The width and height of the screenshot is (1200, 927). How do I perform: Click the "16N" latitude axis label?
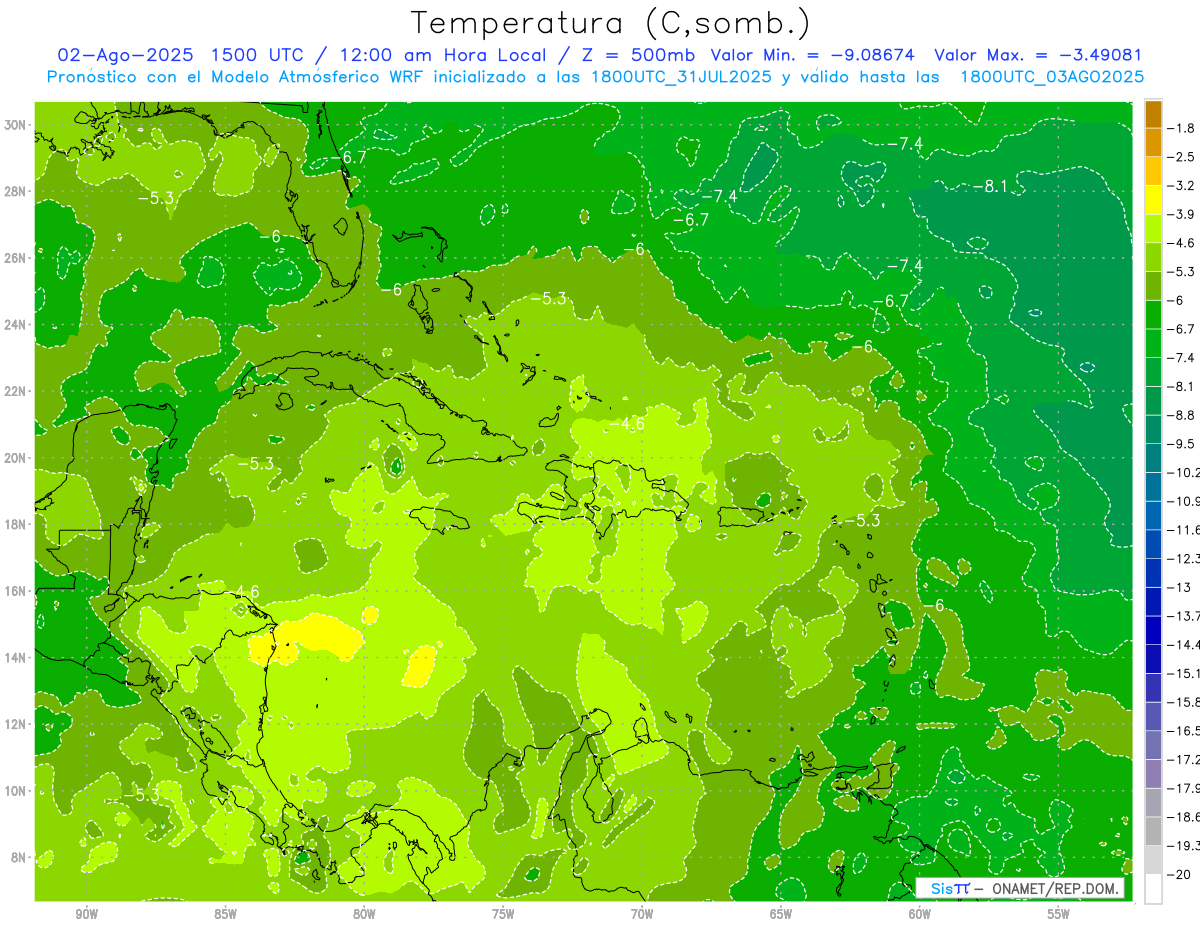click(14, 591)
